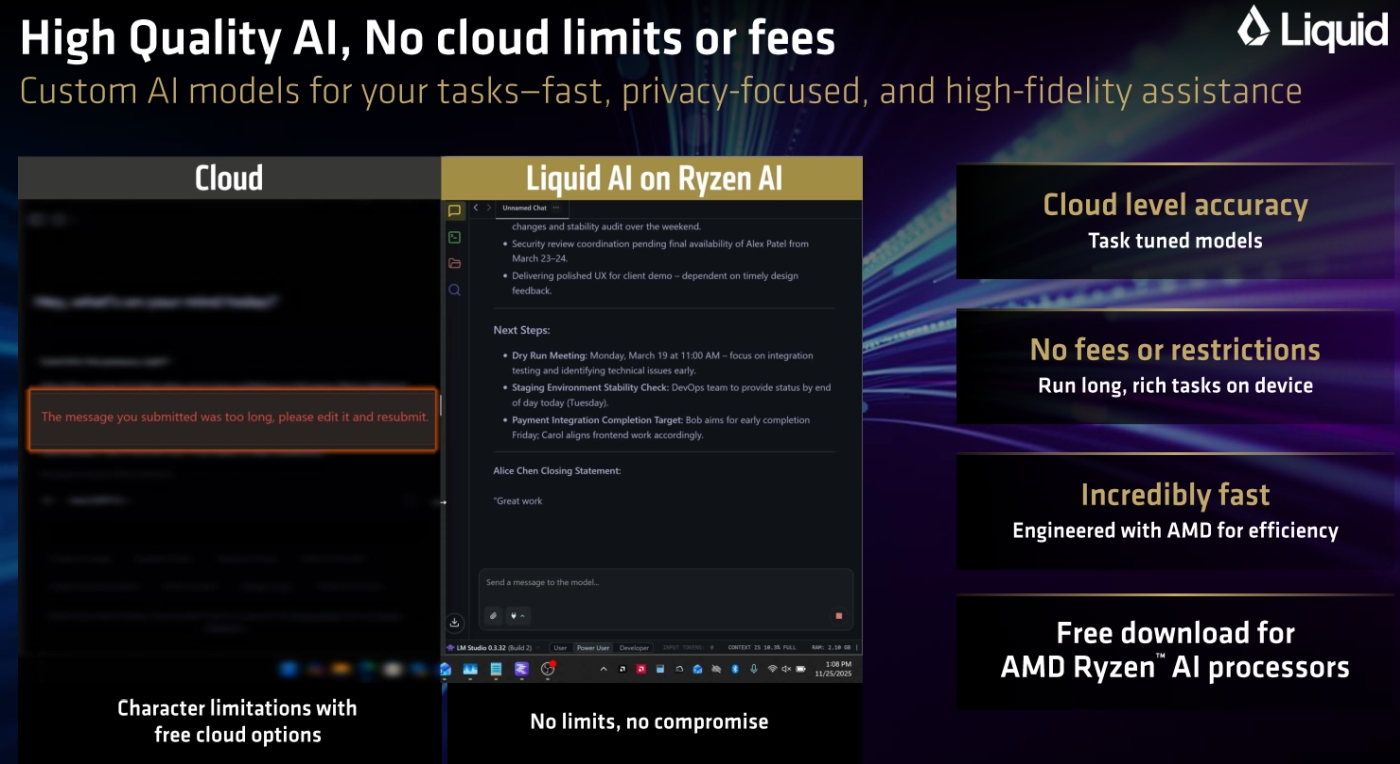Click the 'INPUT TOKENS: 0' status
Viewport: 1400px width, 764px height.
click(x=688, y=648)
